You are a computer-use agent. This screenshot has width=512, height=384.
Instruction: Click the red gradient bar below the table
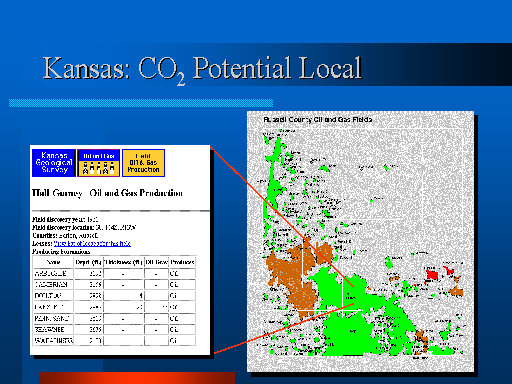(x=137, y=378)
